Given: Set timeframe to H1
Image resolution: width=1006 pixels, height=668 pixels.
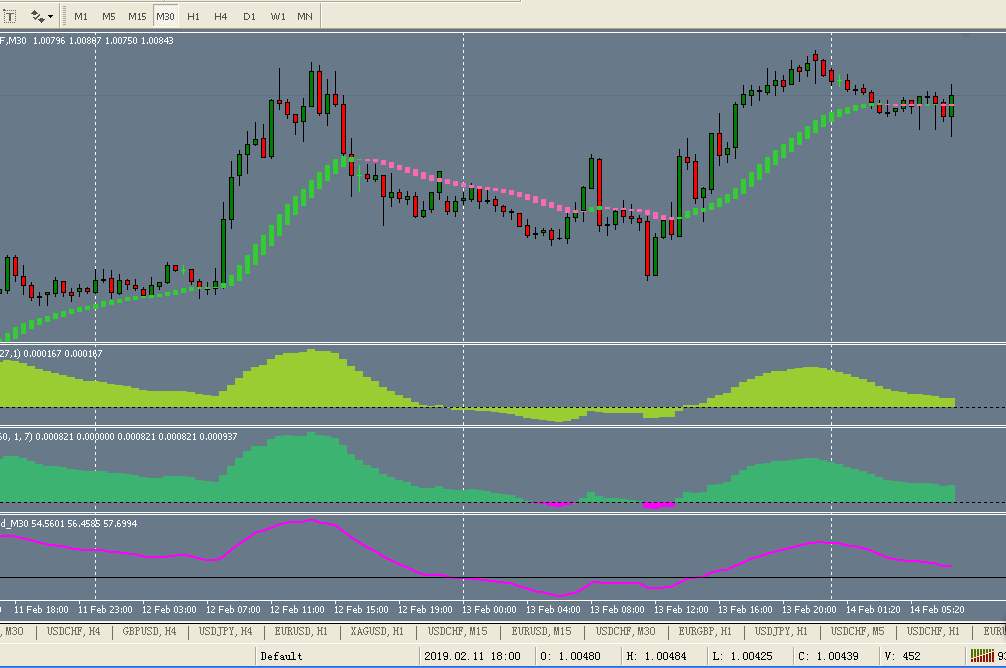Looking at the screenshot, I should coord(193,17).
